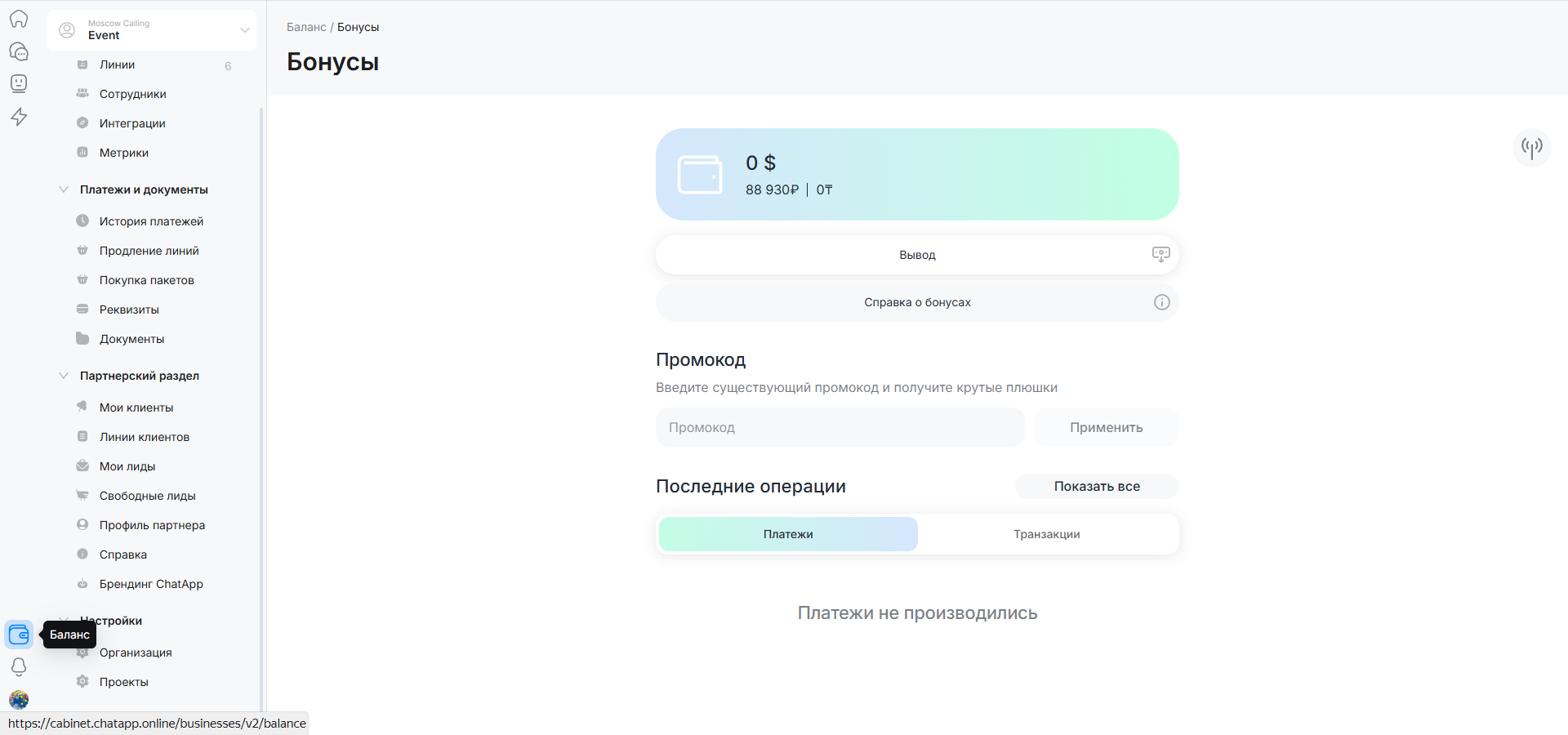
Task: Click the Баланс breadcrumb link
Action: coord(306,27)
